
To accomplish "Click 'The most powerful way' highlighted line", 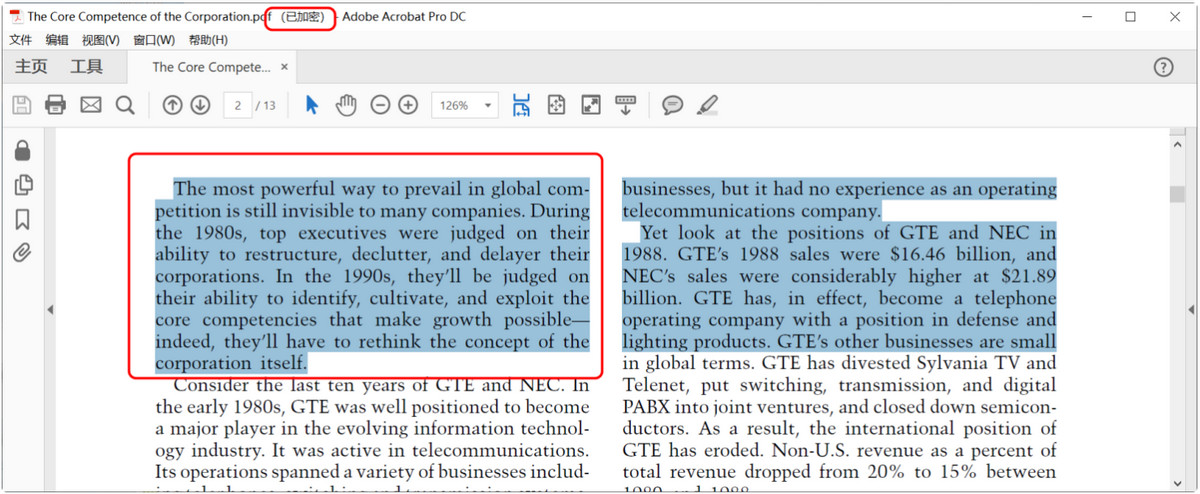I will click(382, 189).
